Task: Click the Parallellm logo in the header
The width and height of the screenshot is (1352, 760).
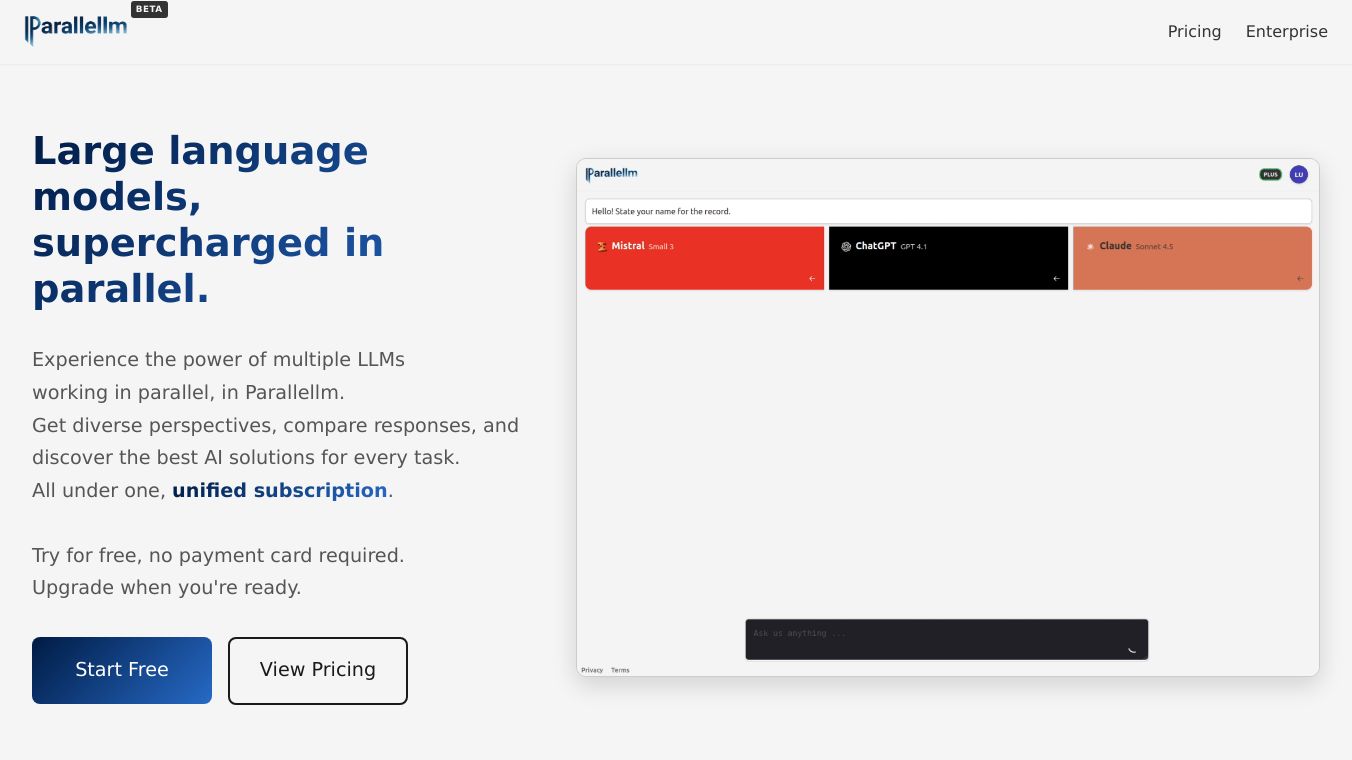Action: coord(76,29)
